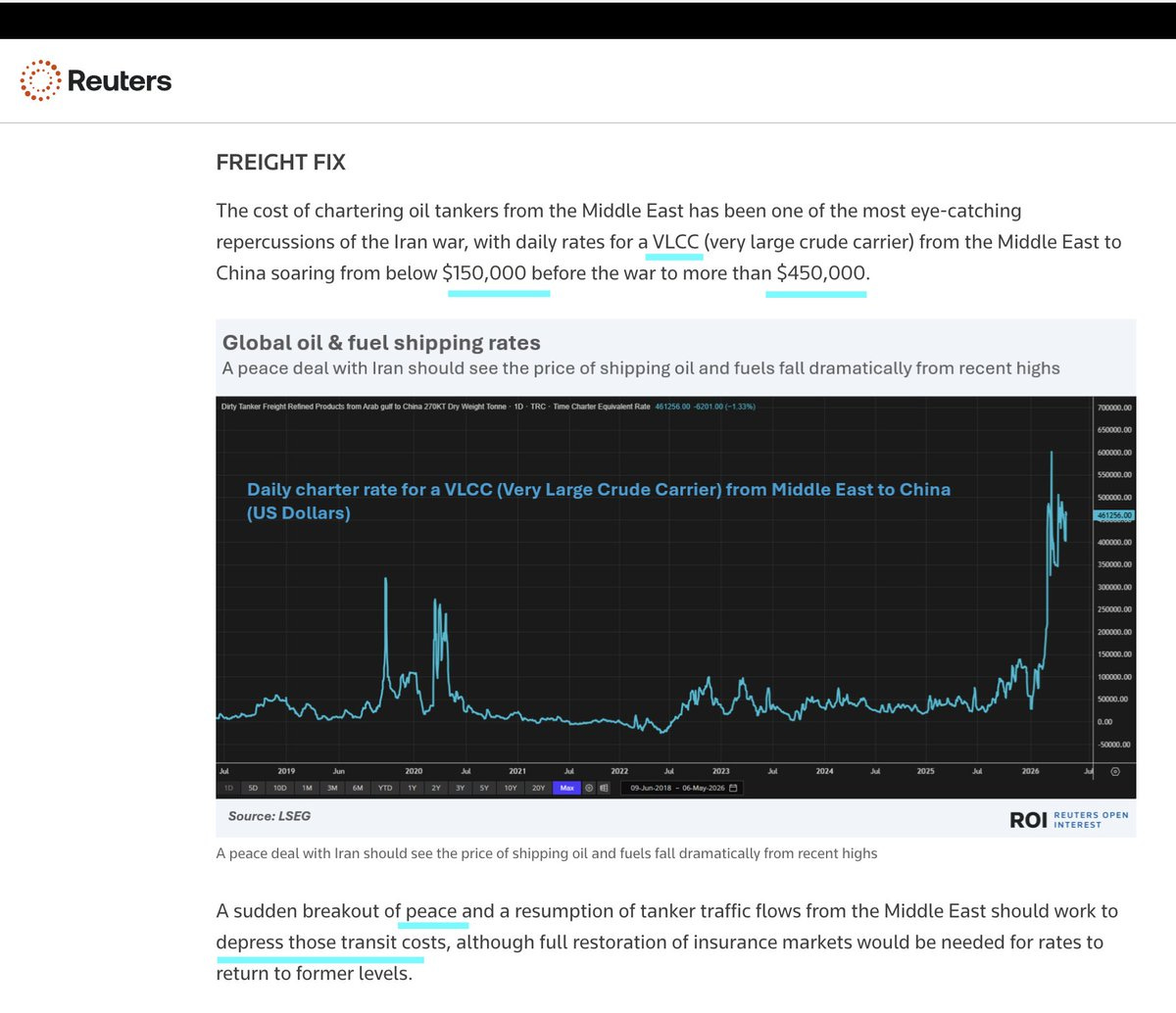Click the 461256.00 current price label

point(1114,515)
